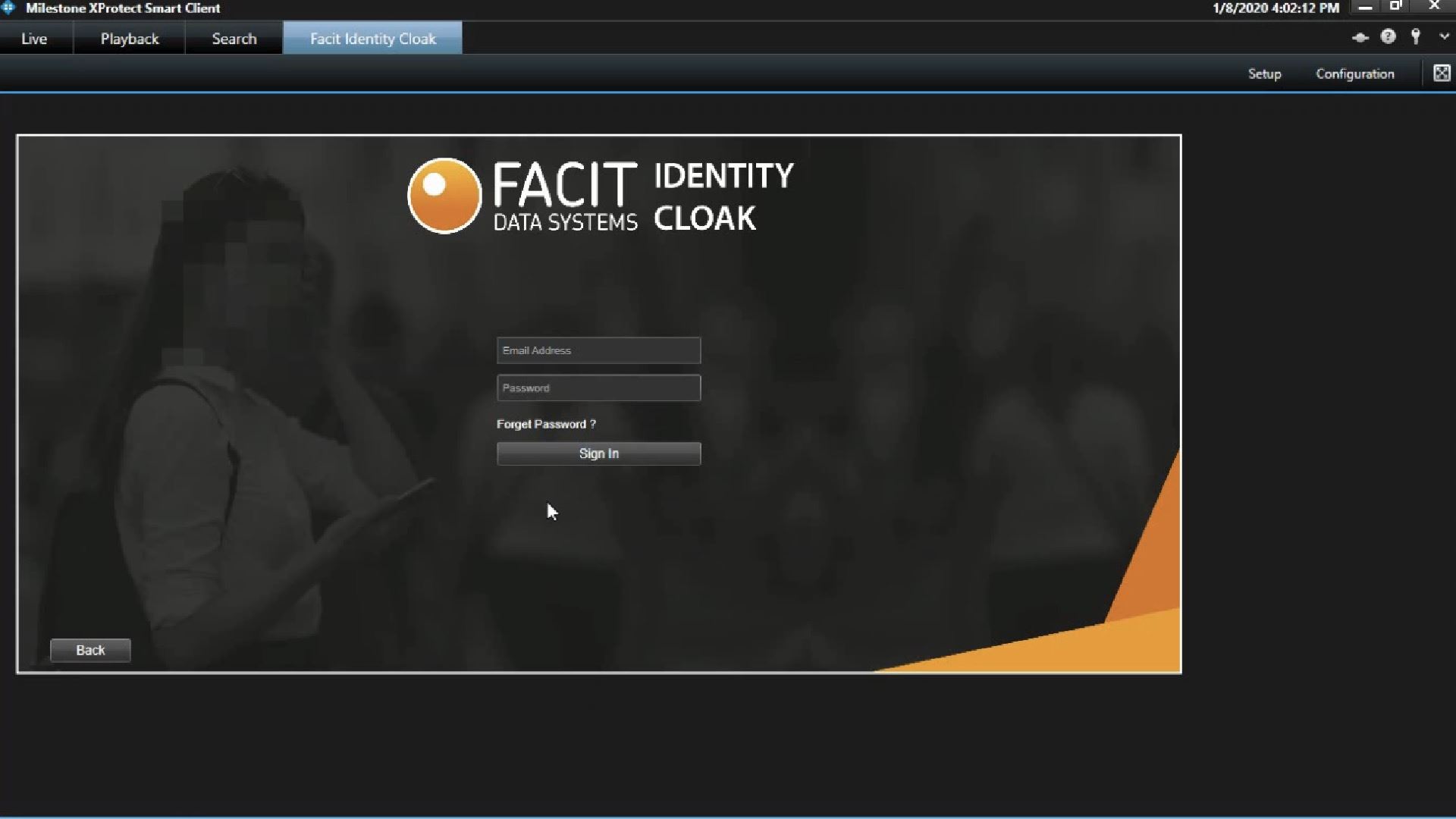Click the Email Address field
This screenshot has height=819, width=1456.
[x=598, y=350]
